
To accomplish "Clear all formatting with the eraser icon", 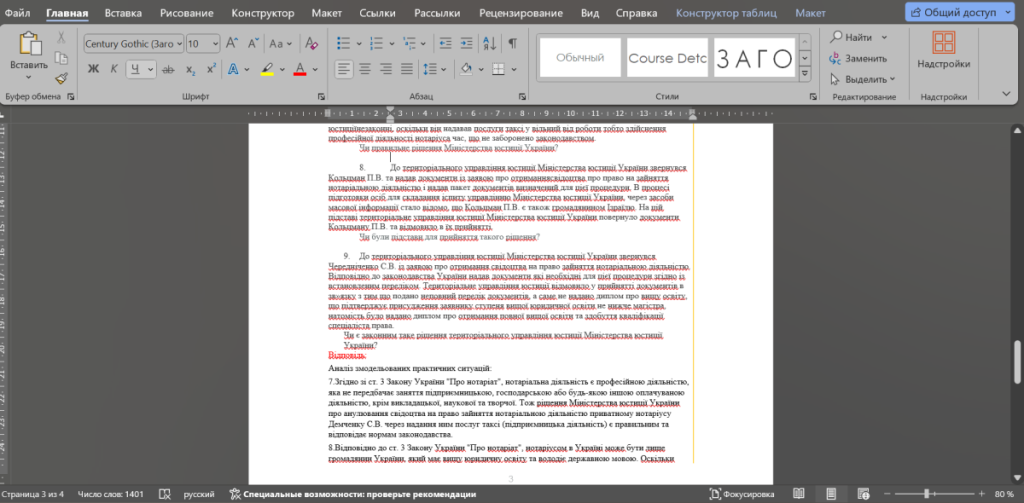I will [x=312, y=44].
